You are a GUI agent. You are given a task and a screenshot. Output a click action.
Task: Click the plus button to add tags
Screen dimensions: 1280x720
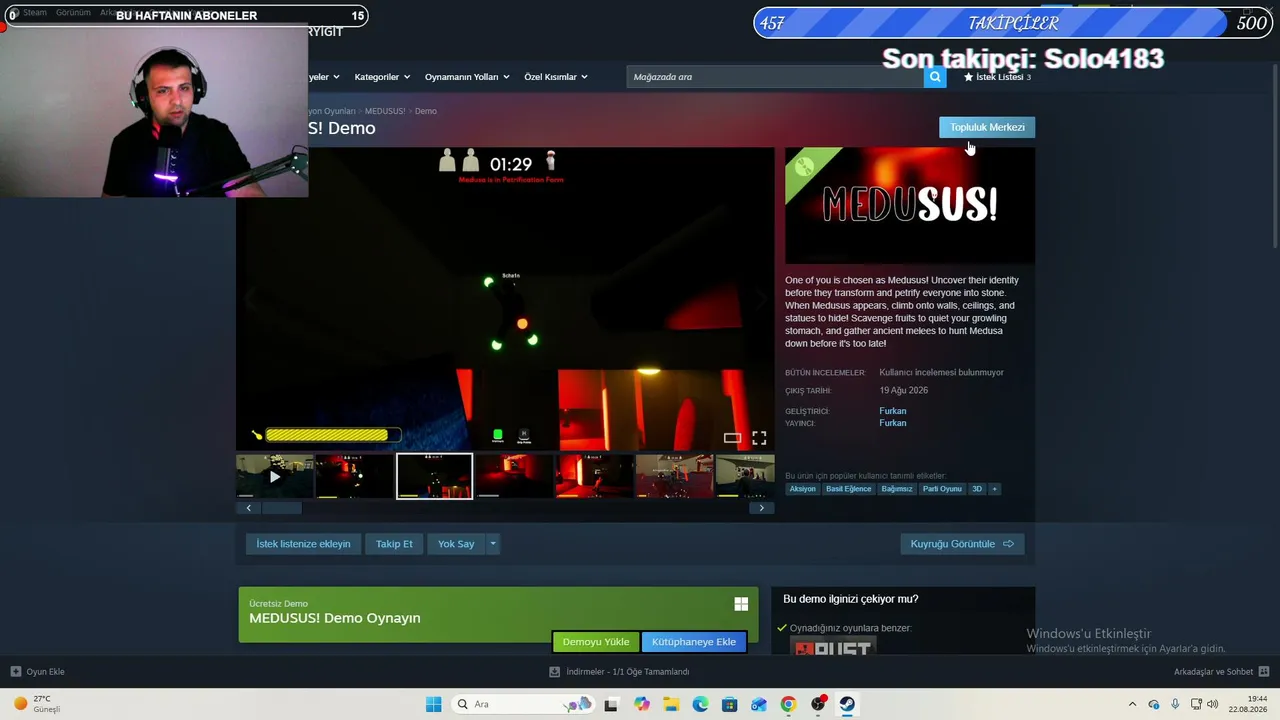[x=994, y=489]
